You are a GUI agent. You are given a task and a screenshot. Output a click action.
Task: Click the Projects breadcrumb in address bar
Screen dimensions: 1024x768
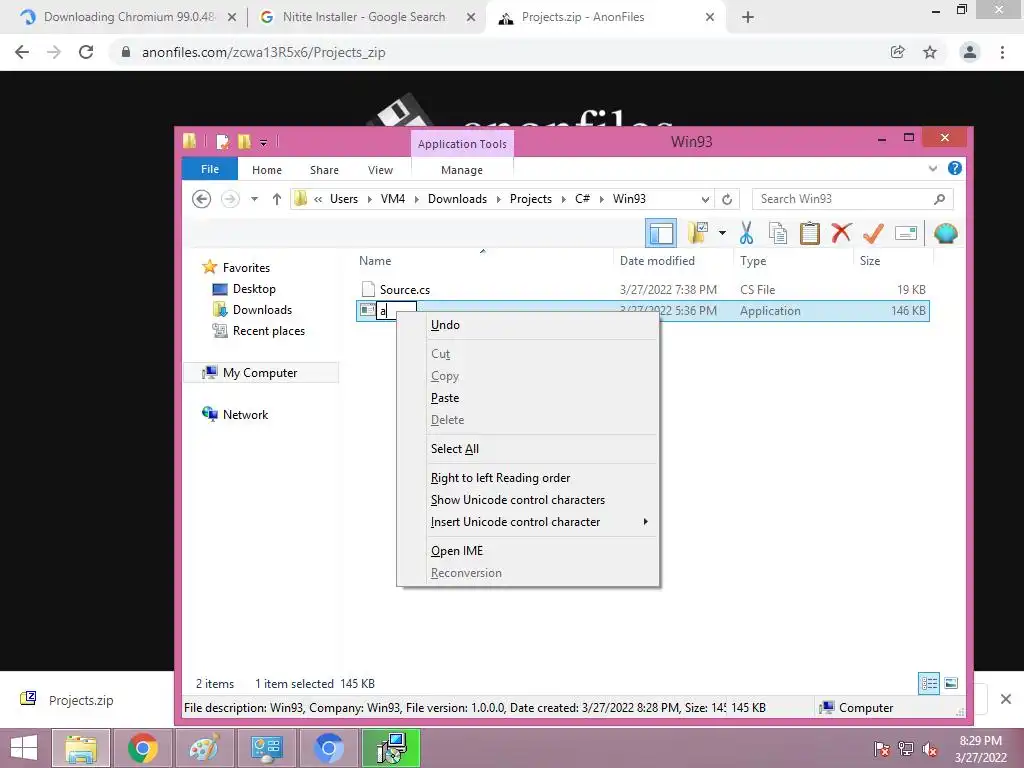[x=530, y=199]
